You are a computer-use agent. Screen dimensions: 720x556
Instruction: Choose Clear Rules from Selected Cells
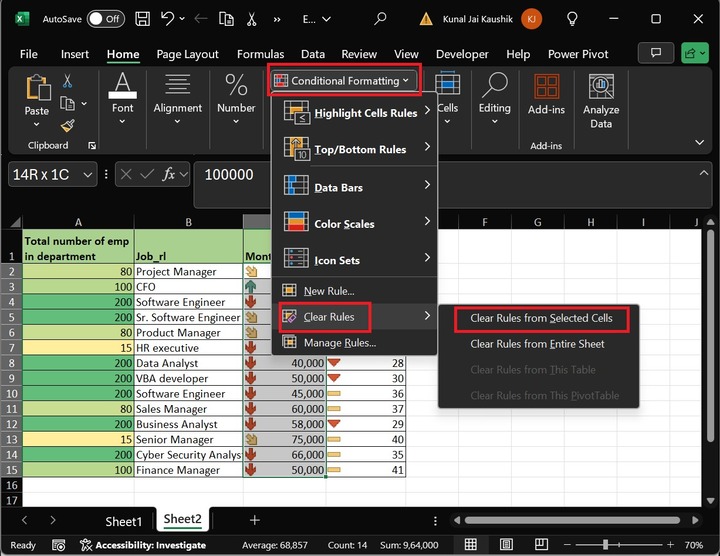coord(541,318)
